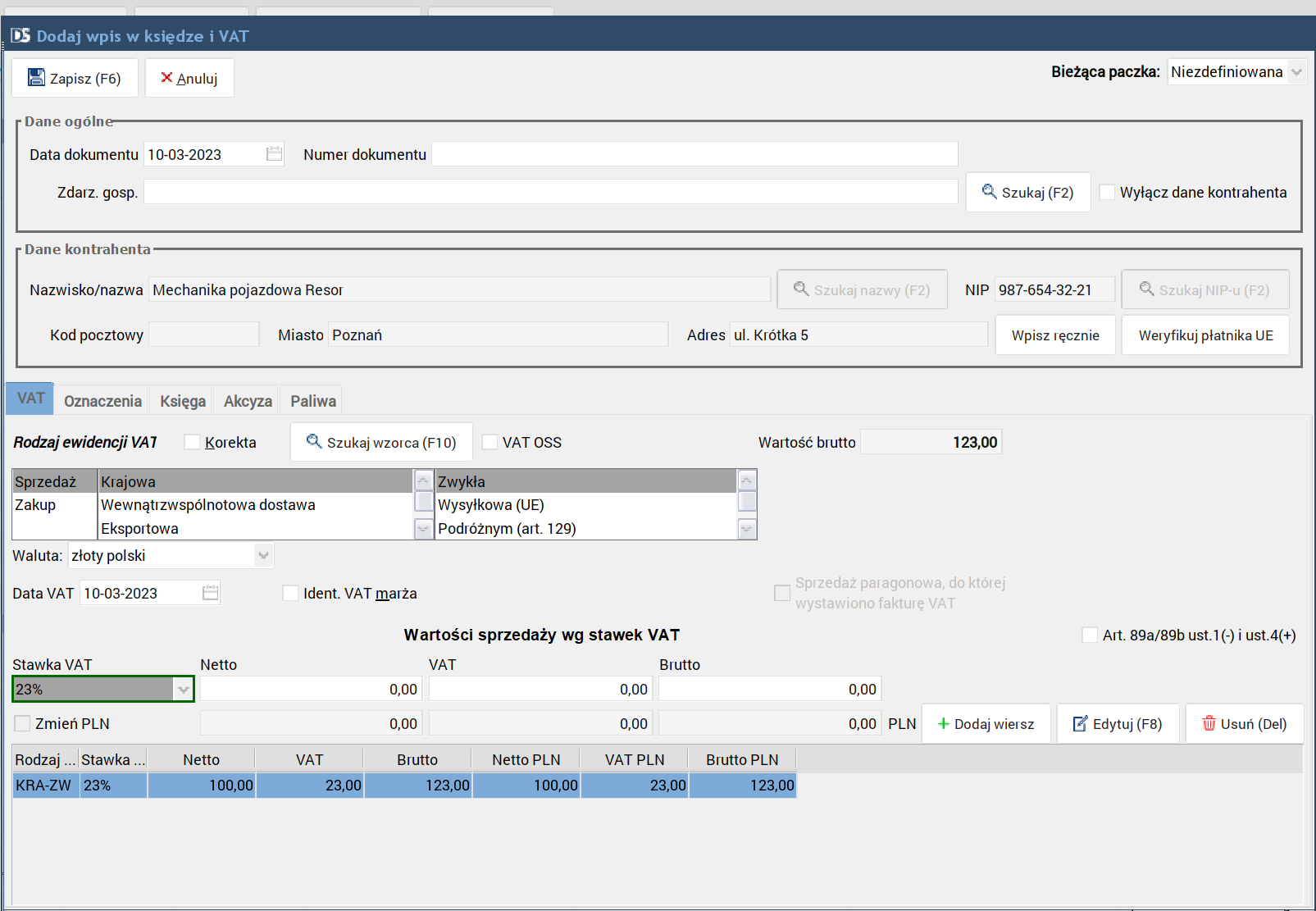Image resolution: width=1316 pixels, height=911 pixels.
Task: Expand the Stawka VAT 23% dropdown
Action: [x=183, y=690]
